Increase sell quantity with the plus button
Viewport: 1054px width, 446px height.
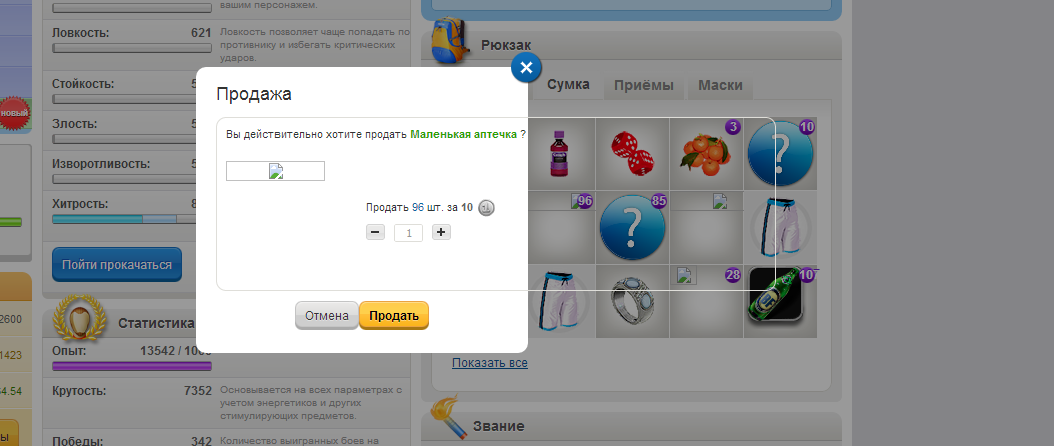(441, 232)
